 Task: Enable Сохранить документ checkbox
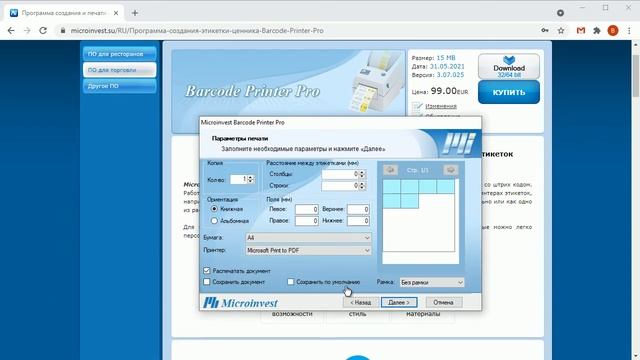click(207, 282)
